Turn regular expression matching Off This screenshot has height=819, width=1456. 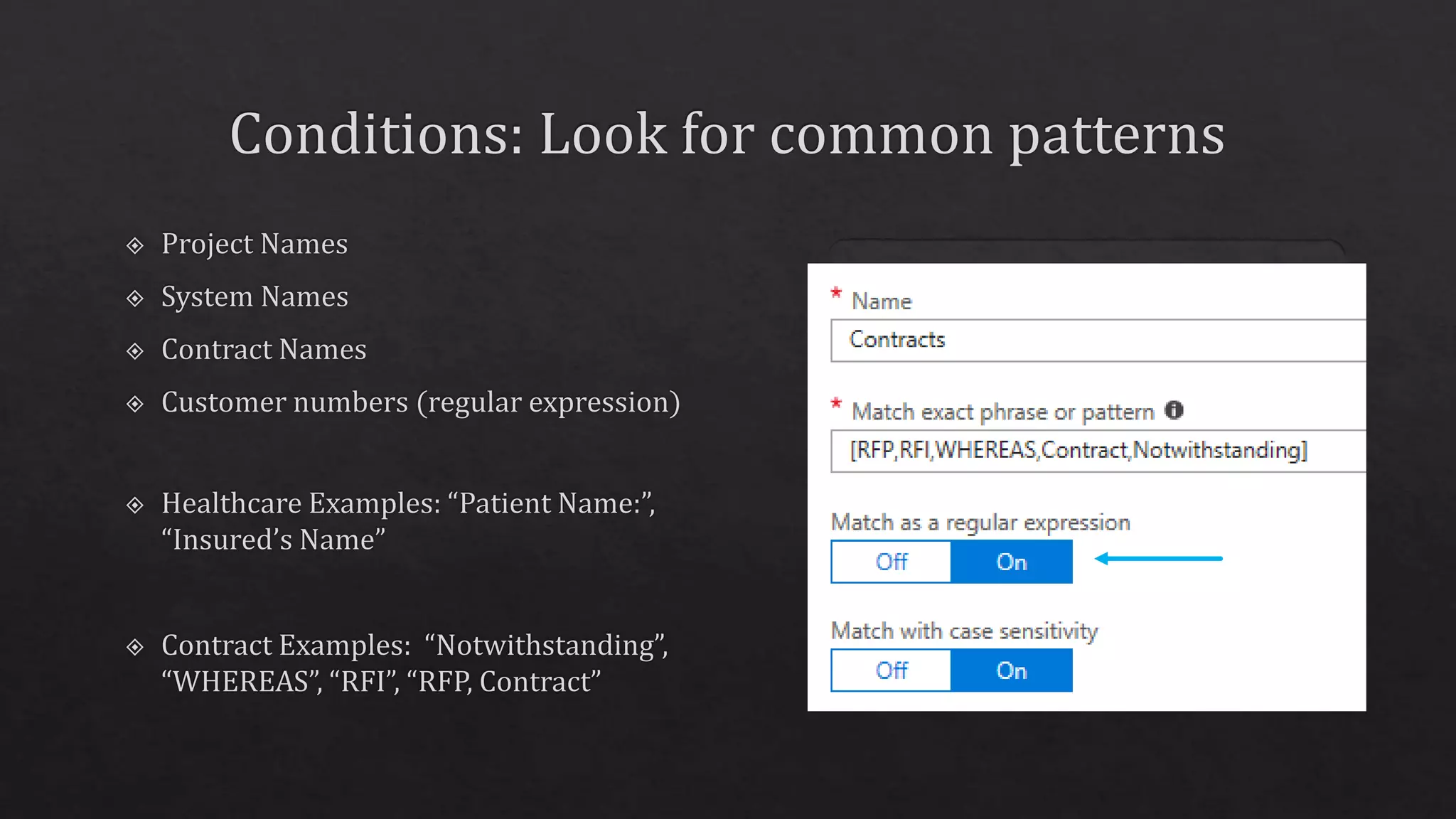tap(891, 562)
